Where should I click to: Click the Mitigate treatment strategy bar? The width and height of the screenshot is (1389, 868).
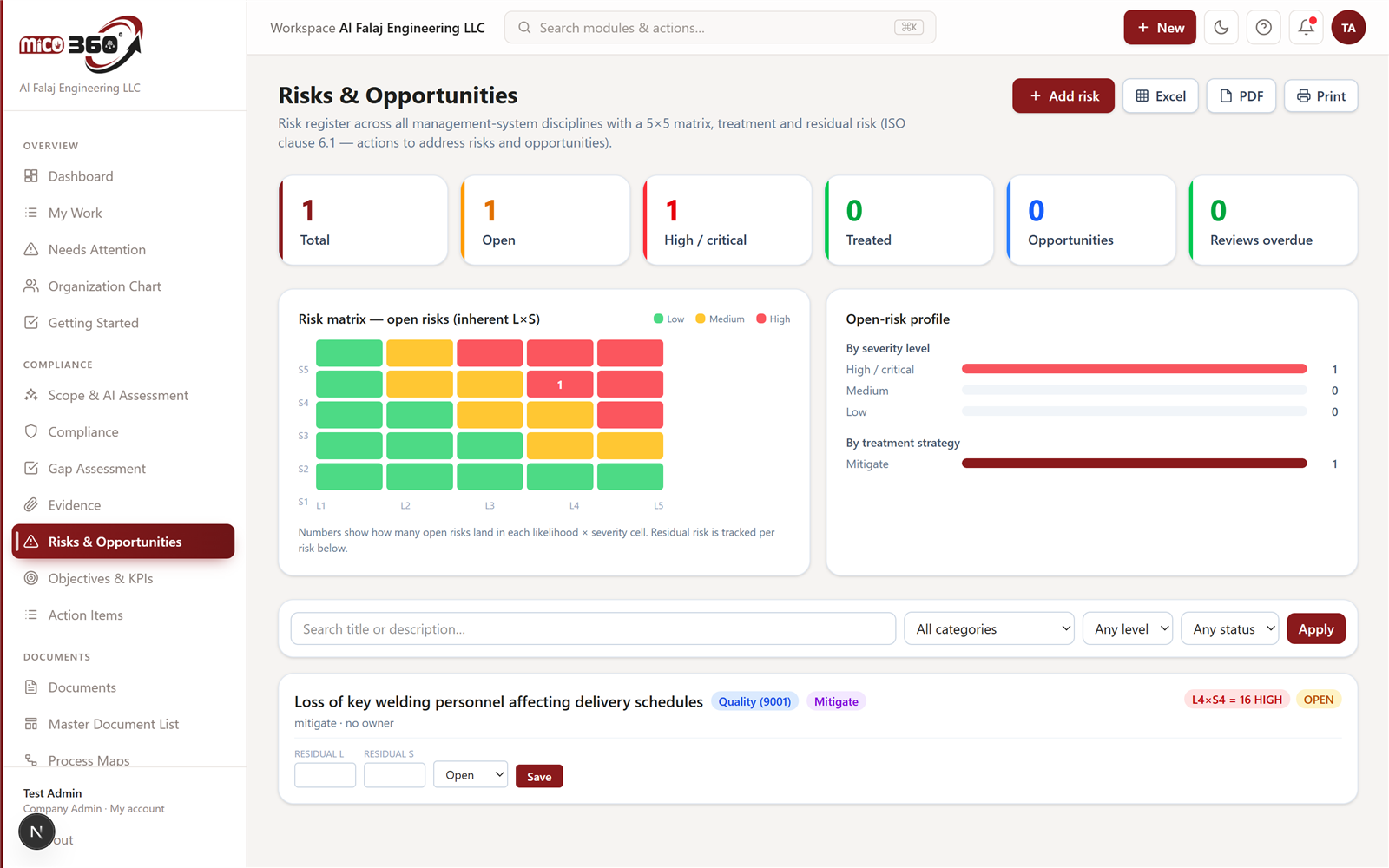(x=1134, y=464)
